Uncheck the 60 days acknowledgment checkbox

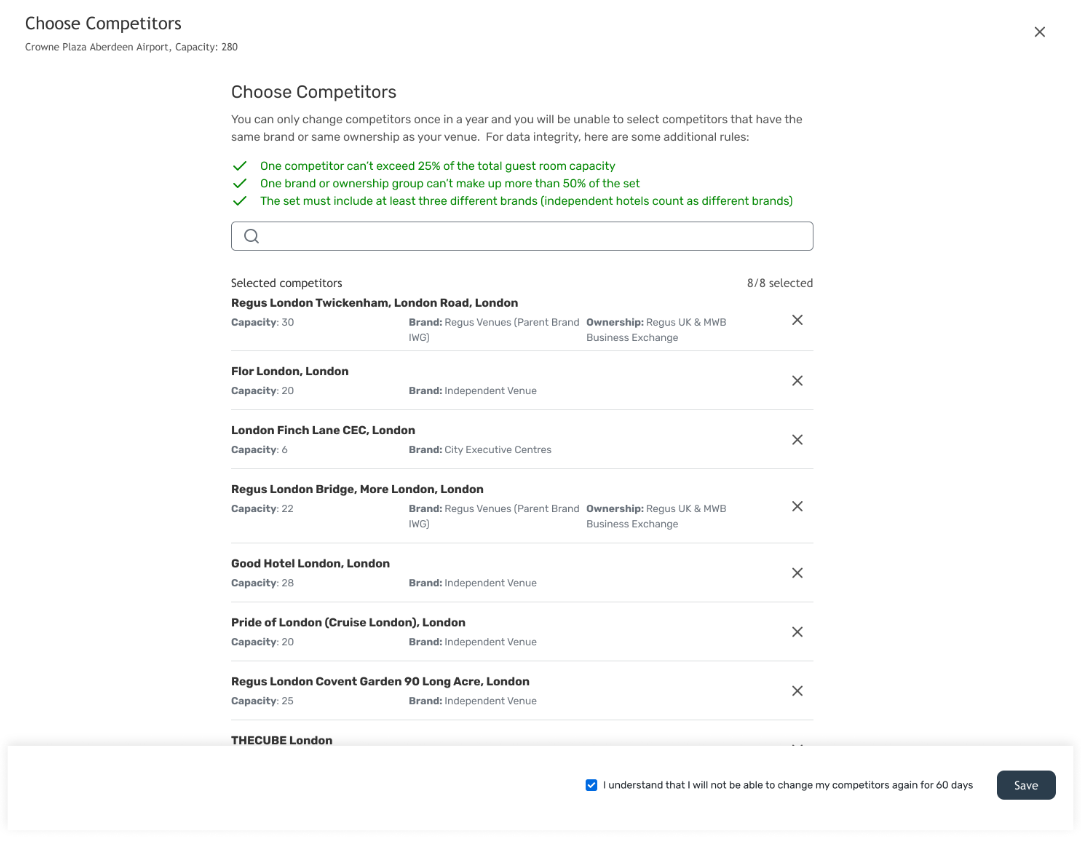pos(591,785)
